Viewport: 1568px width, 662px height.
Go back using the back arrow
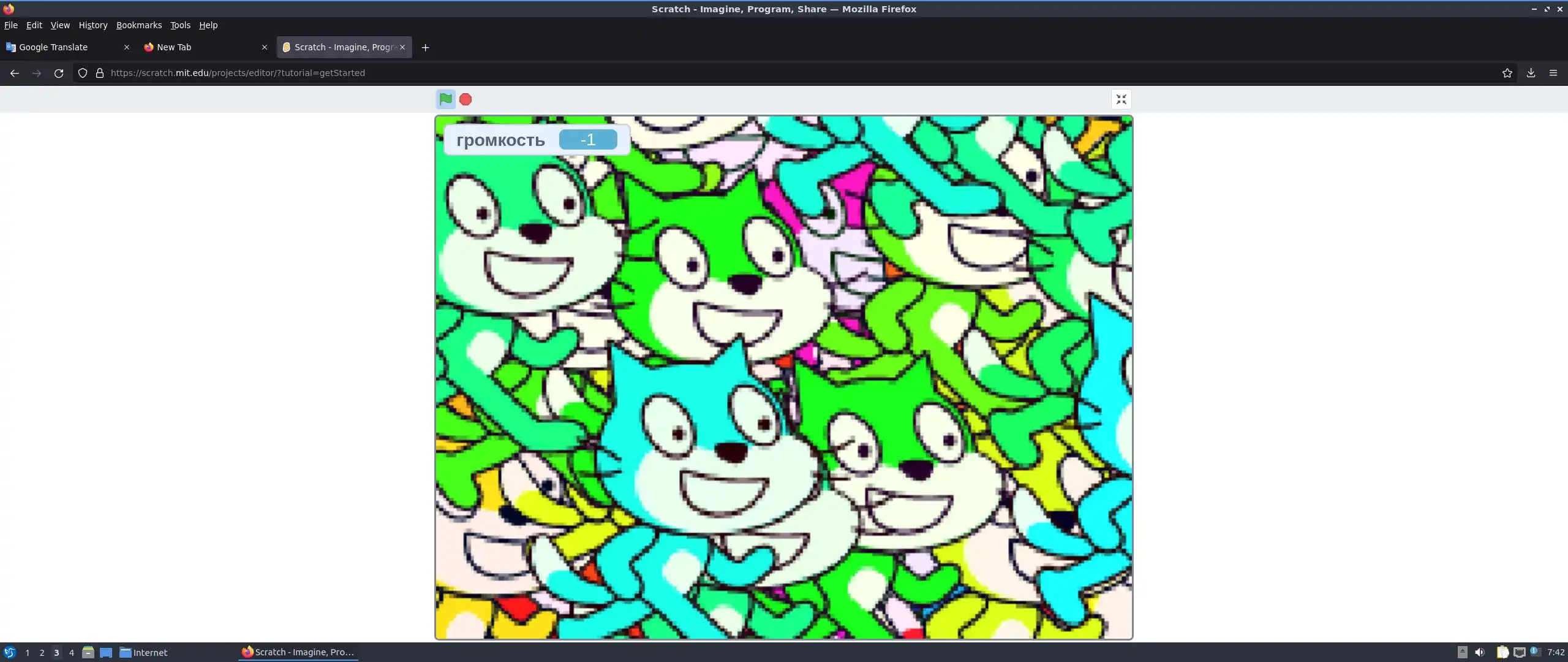point(15,73)
